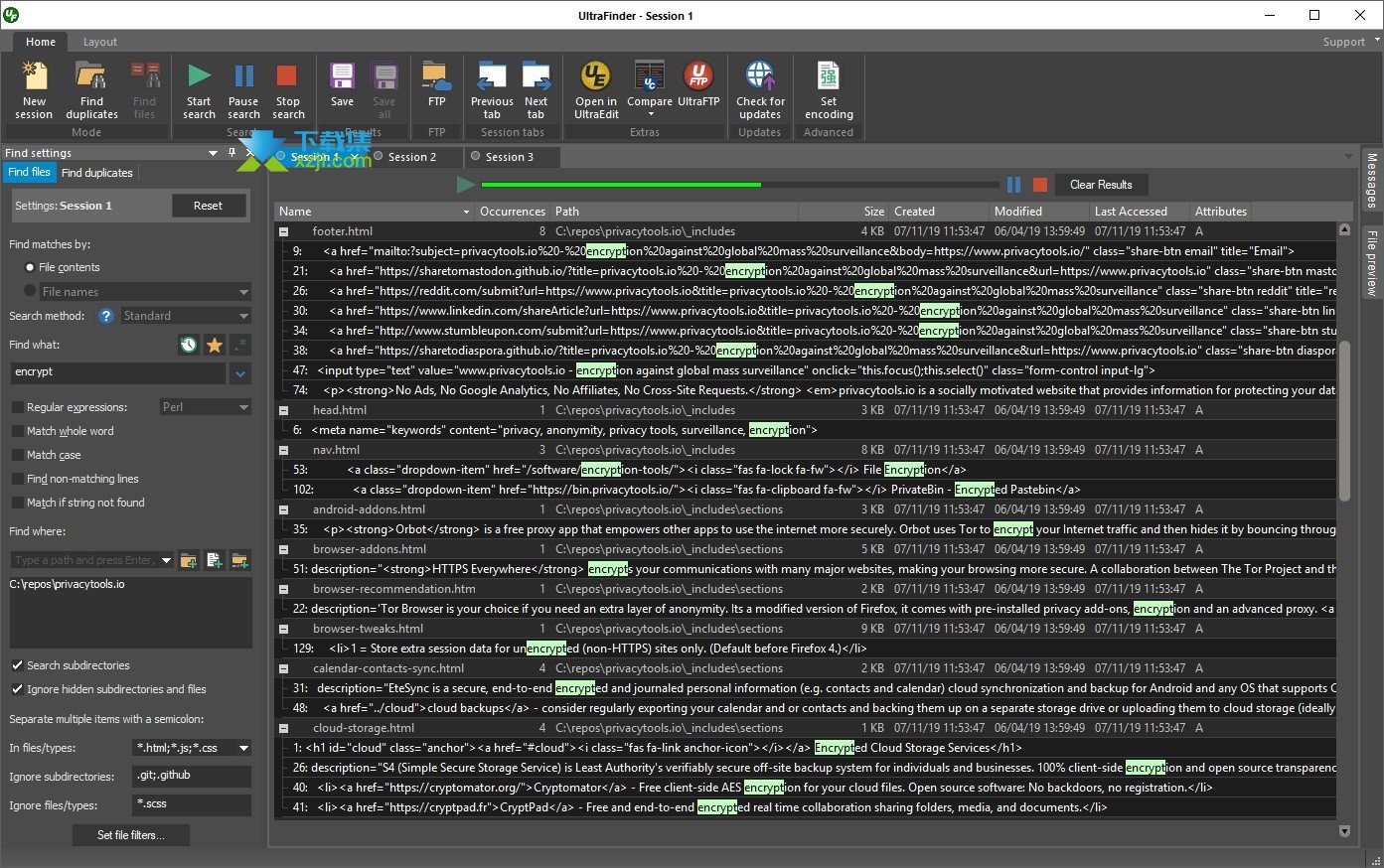
Task: Click the Clear Results button
Action: pos(1101,185)
